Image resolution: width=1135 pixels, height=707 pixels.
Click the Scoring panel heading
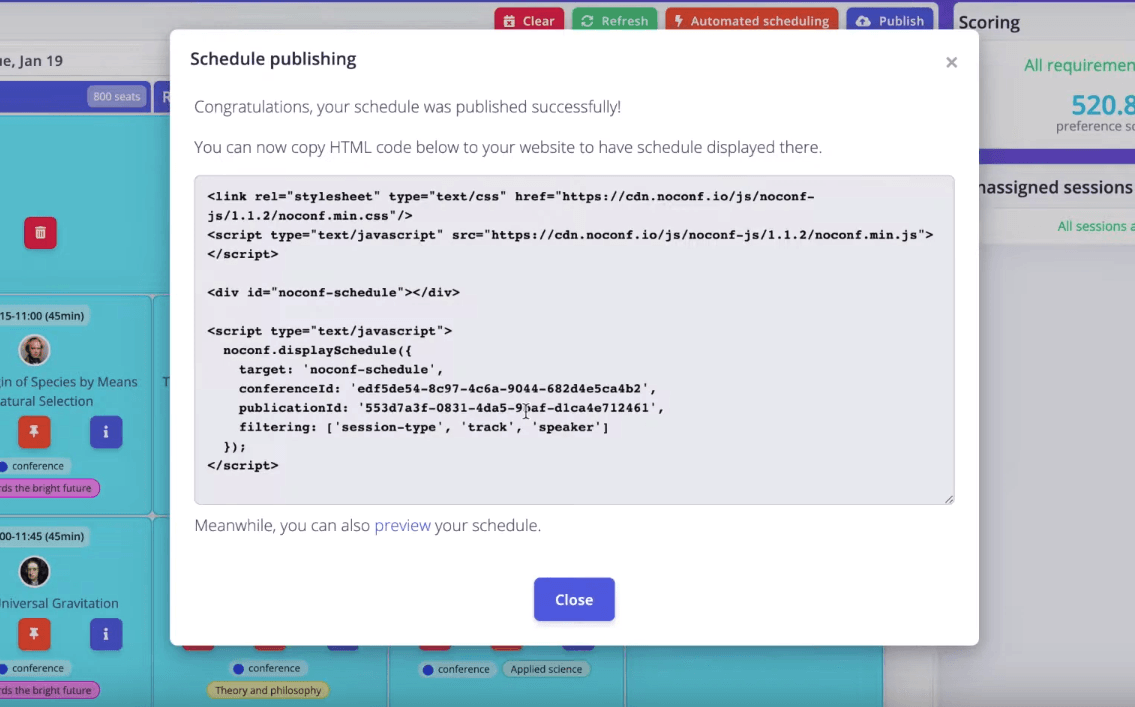point(989,22)
